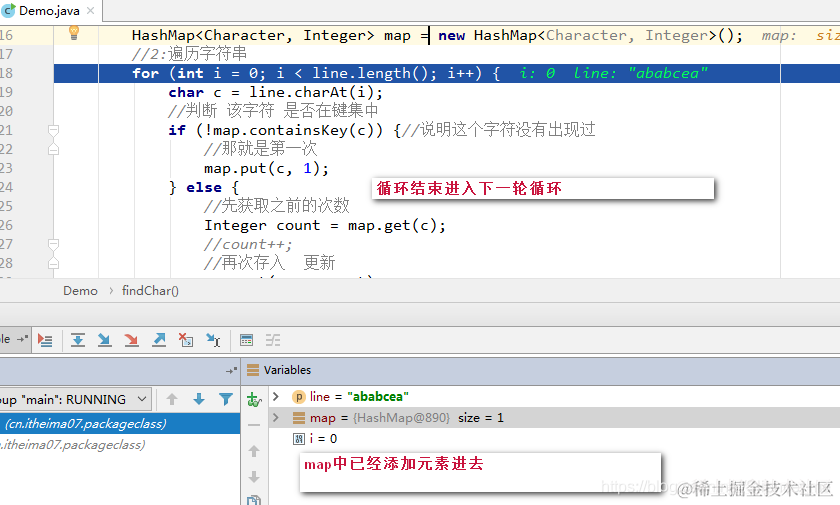Click the findChar() breadcrumb item
840x505 pixels.
tap(150, 291)
